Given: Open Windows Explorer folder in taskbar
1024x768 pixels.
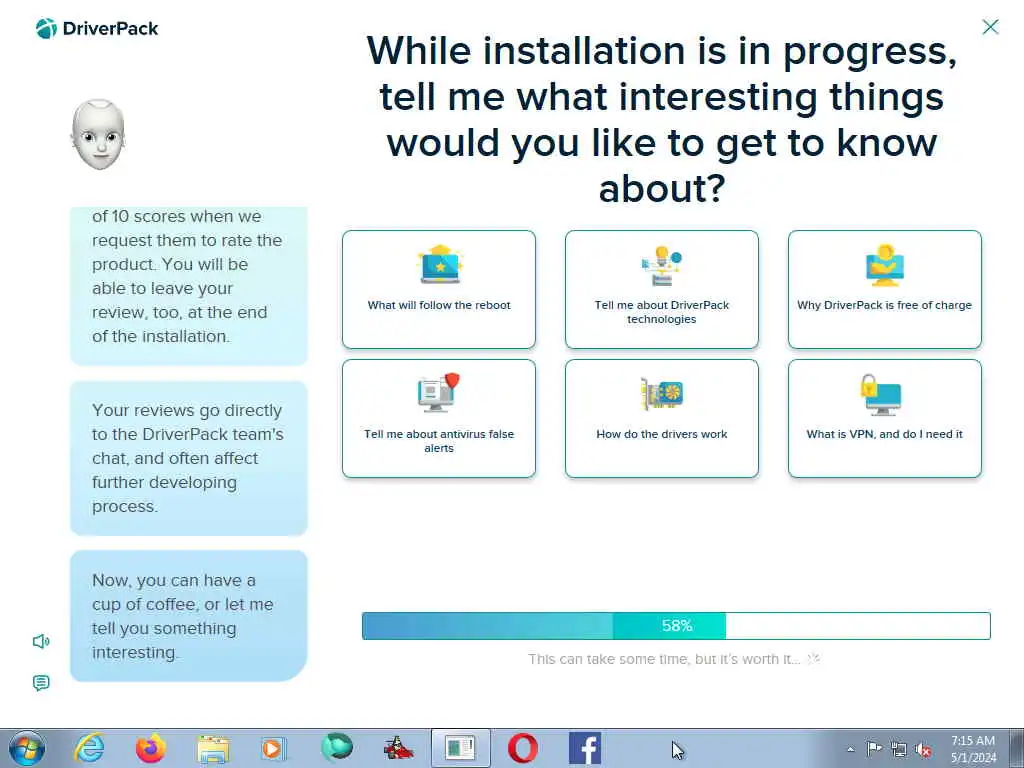Looking at the screenshot, I should coord(213,749).
